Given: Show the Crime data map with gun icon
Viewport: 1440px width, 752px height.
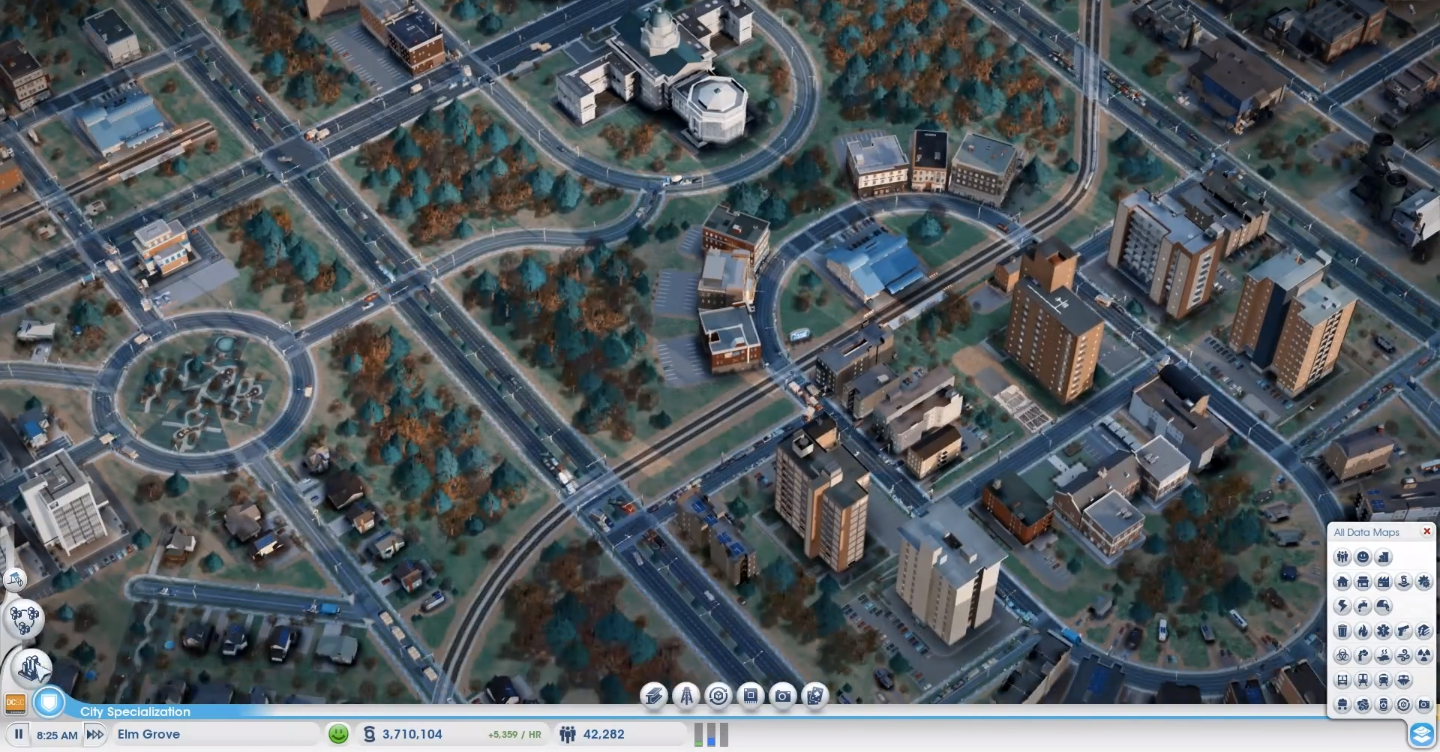Looking at the screenshot, I should click(1403, 631).
